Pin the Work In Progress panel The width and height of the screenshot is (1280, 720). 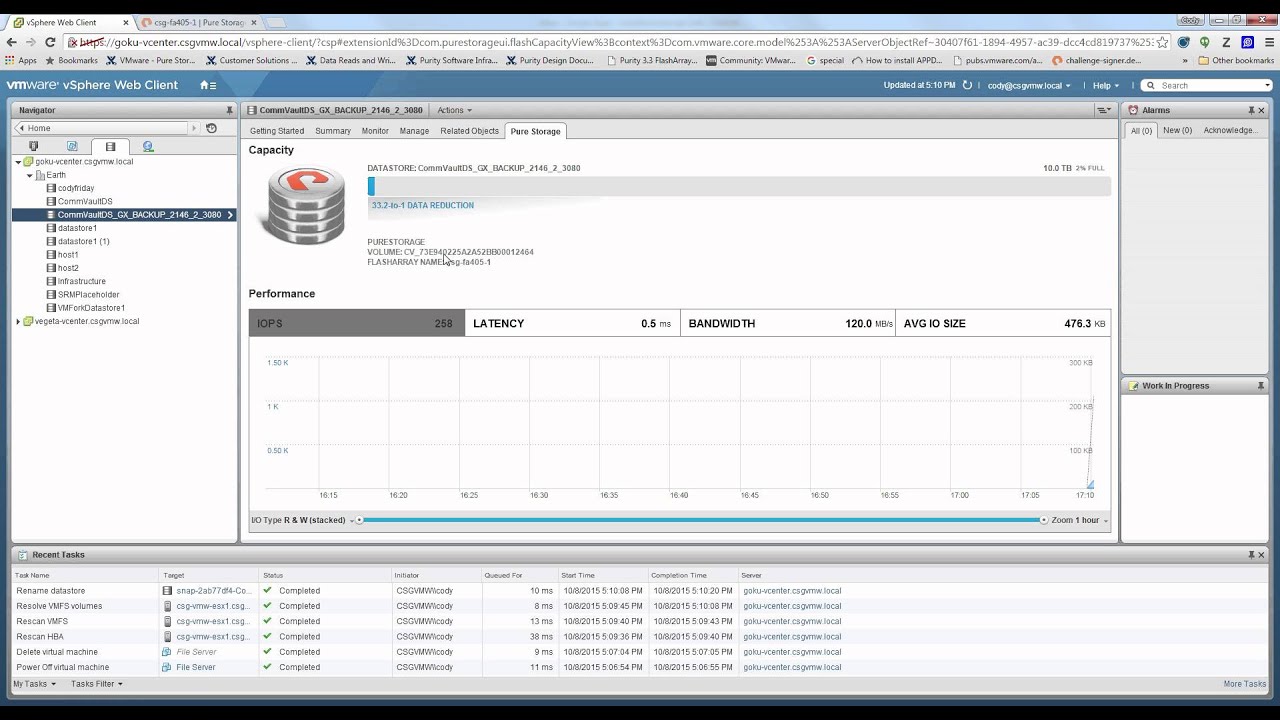point(1260,386)
